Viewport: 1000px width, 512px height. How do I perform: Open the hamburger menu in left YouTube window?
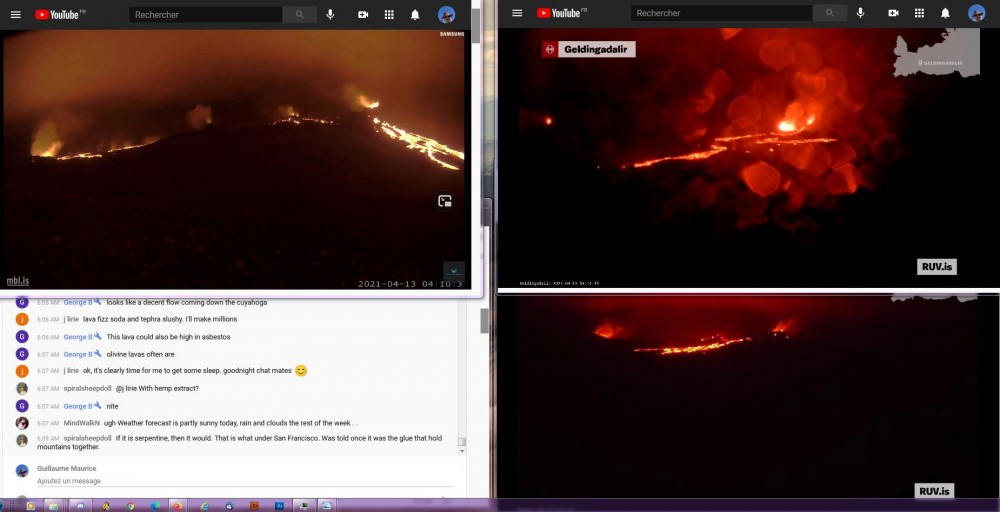coord(15,14)
